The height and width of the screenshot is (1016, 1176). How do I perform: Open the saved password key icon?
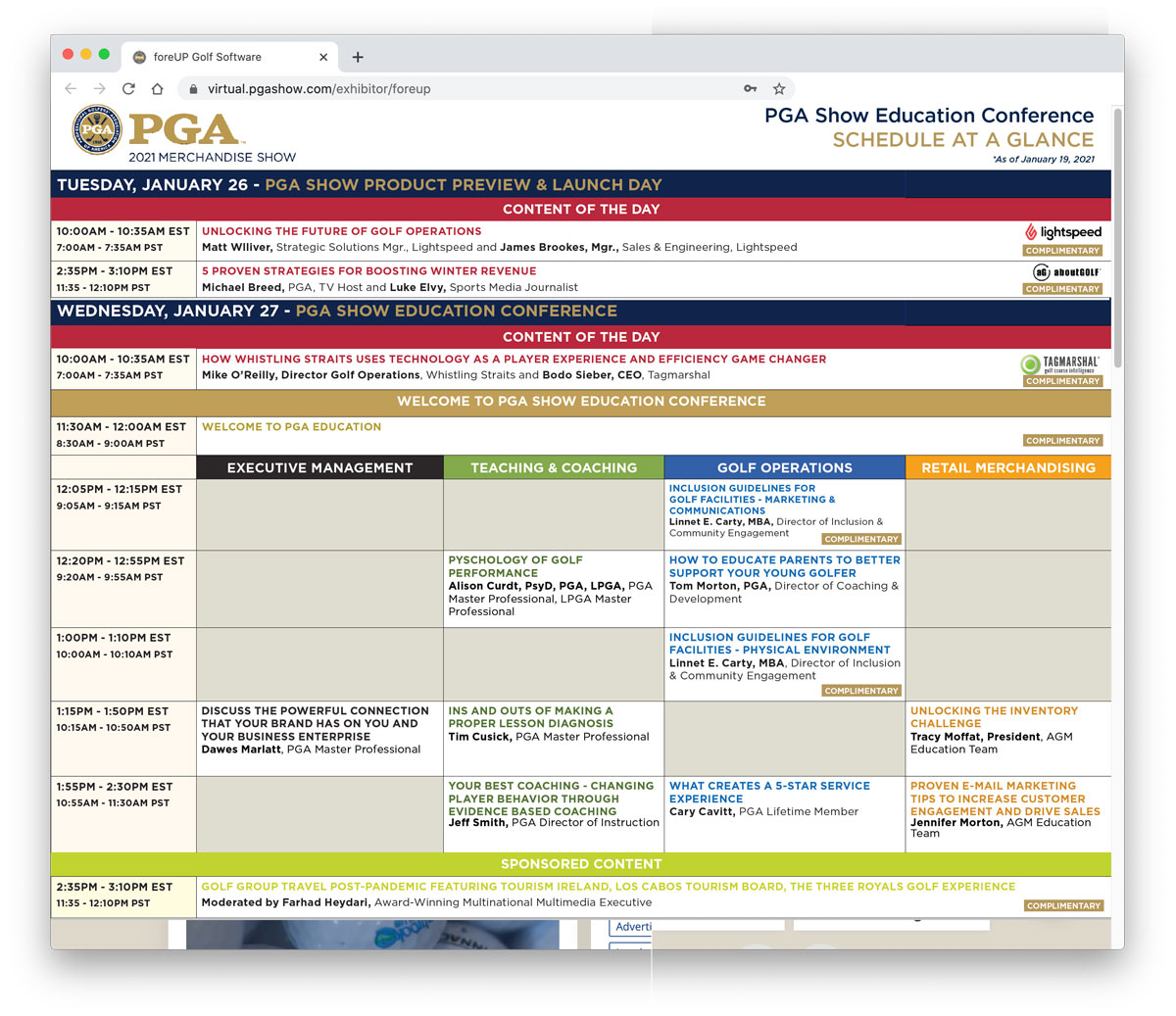click(750, 88)
